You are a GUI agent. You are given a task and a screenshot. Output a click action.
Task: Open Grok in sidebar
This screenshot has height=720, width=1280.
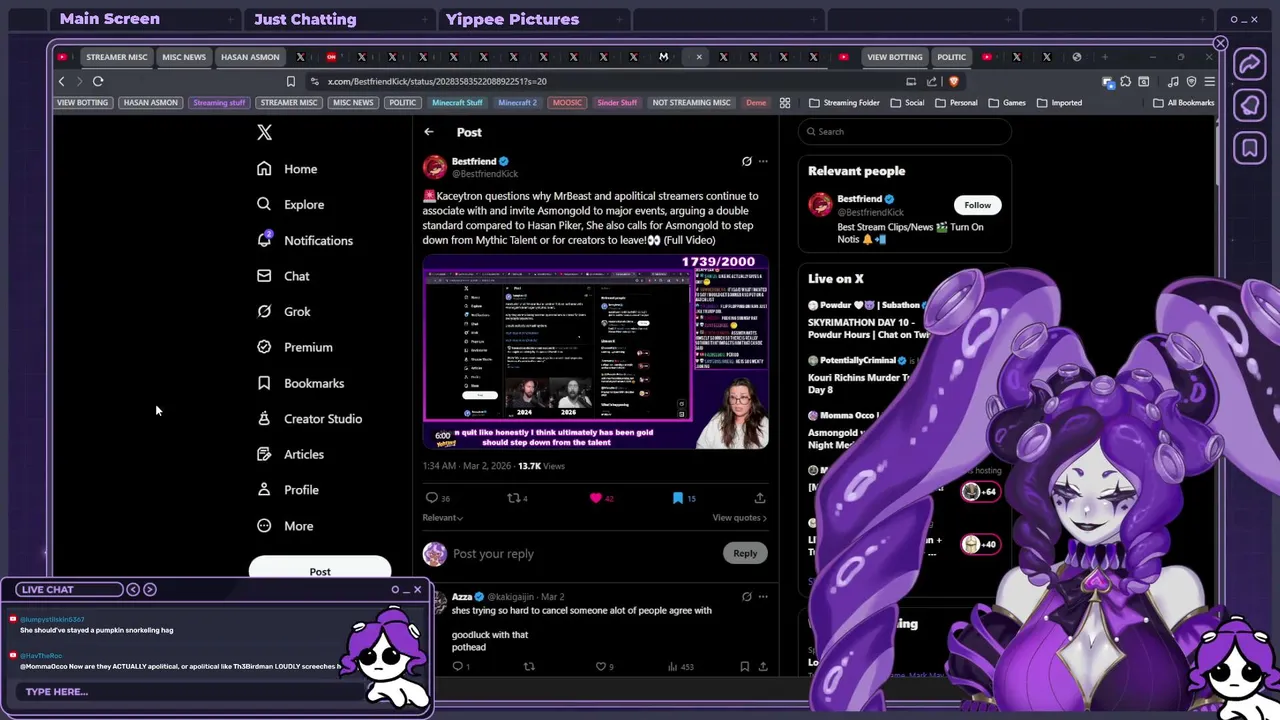click(x=283, y=311)
